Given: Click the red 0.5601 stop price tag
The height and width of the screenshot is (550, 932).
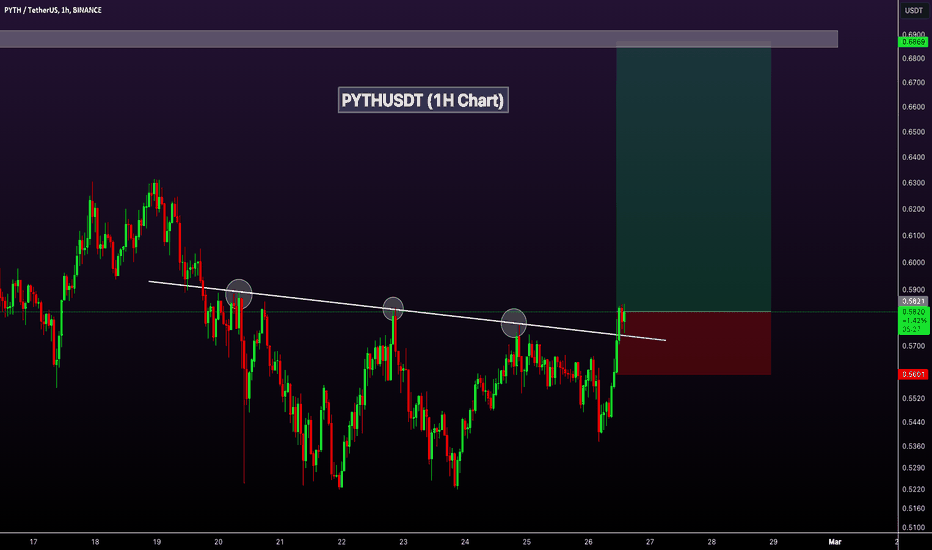Looking at the screenshot, I should (914, 374).
